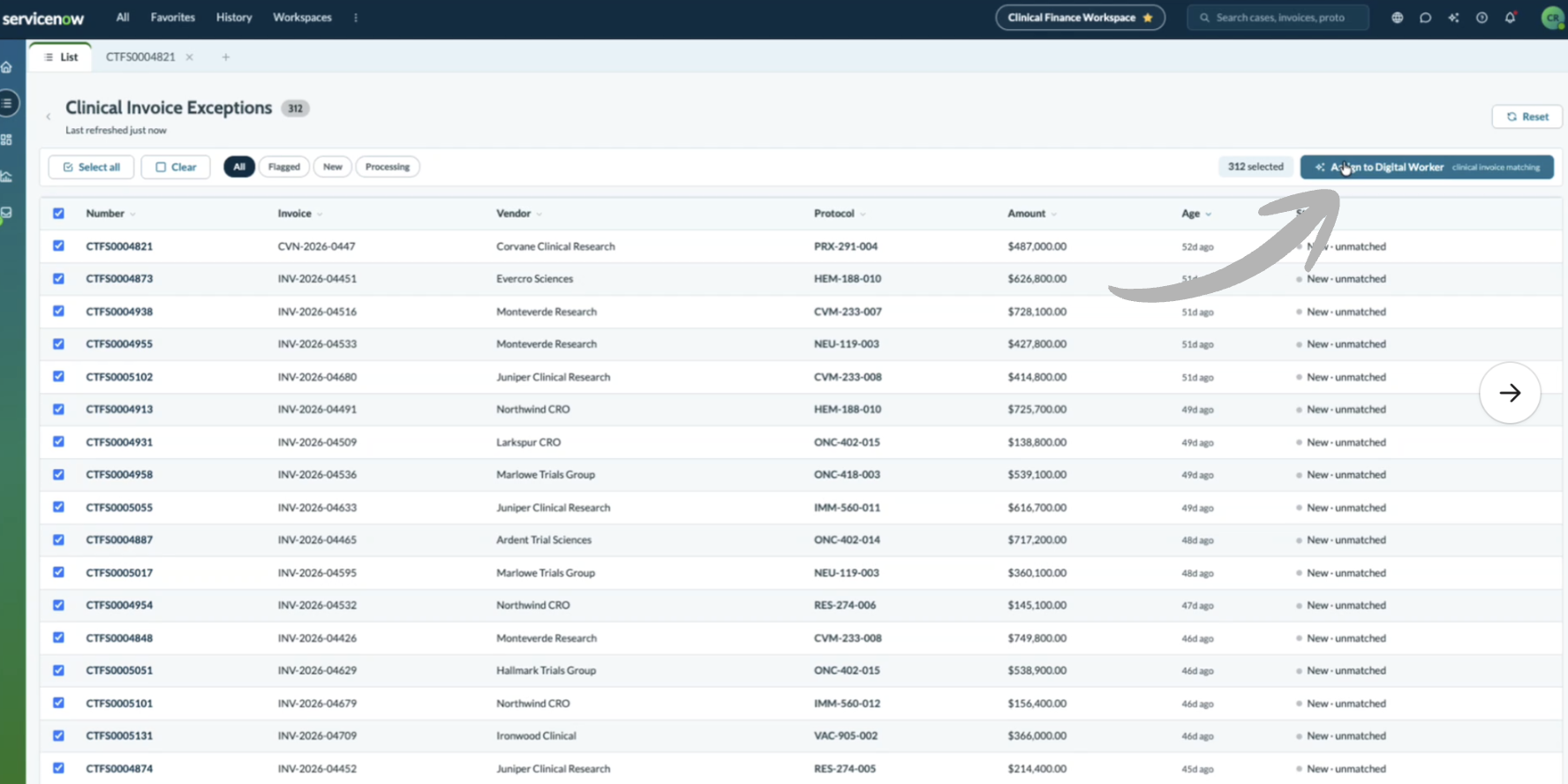Click the Select all button
Screen dimensions: 1568x784
coord(91,167)
